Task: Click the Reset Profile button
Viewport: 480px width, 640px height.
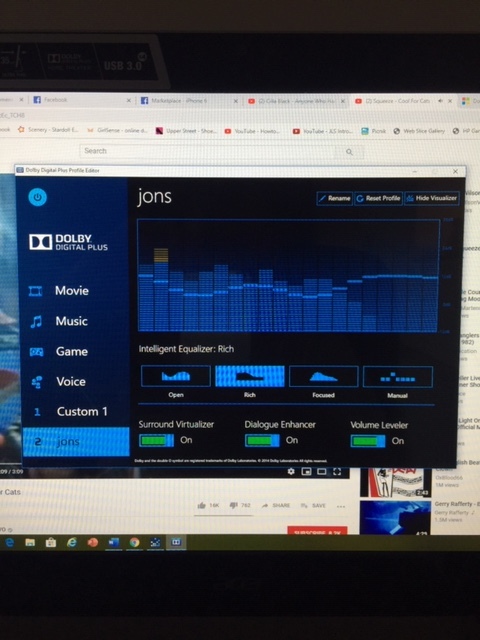Action: (378, 198)
